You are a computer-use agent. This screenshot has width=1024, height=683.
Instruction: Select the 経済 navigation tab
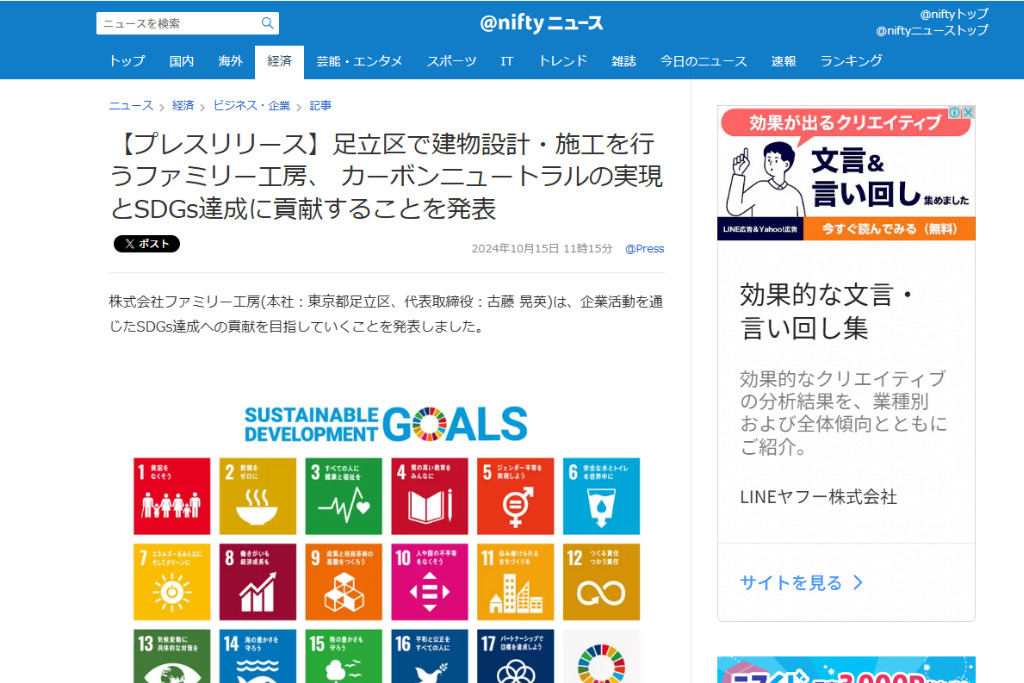(x=280, y=61)
